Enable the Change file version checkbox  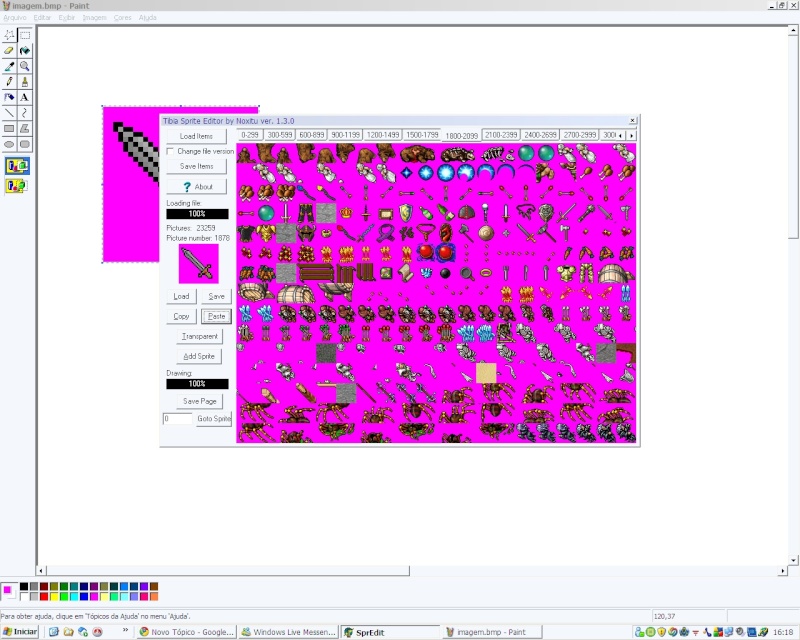point(170,151)
